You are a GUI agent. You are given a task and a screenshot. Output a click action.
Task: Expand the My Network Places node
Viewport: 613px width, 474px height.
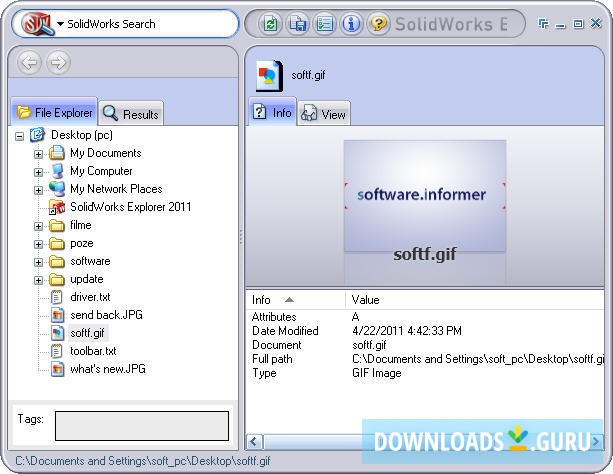click(x=38, y=190)
